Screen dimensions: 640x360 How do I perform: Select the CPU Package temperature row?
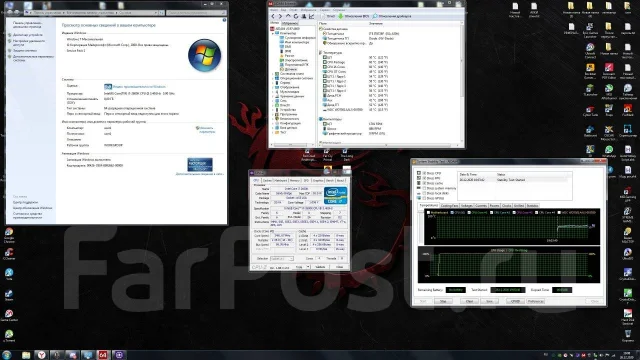(x=355, y=62)
